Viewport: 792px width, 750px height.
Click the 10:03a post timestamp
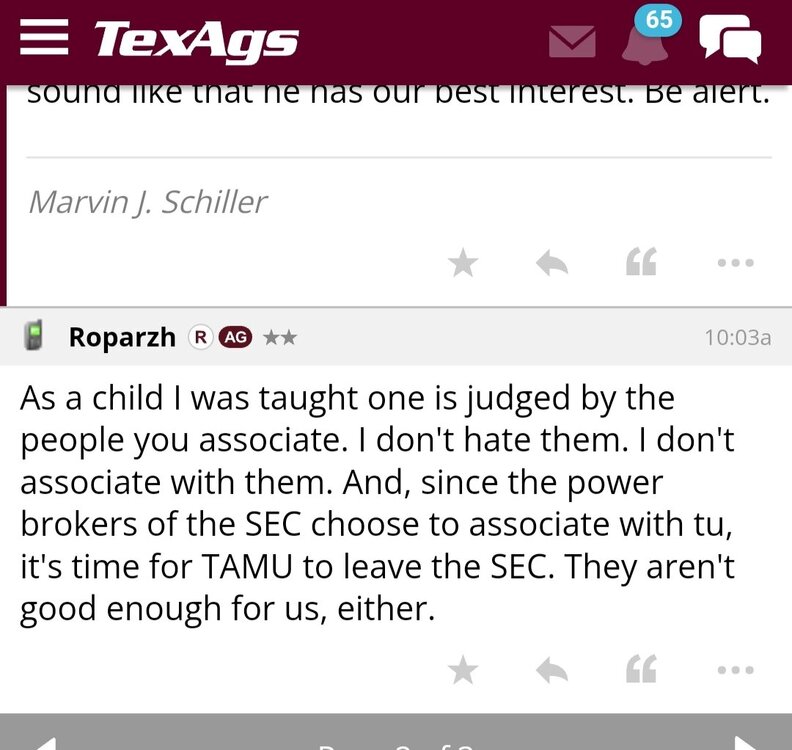pyautogui.click(x=737, y=337)
